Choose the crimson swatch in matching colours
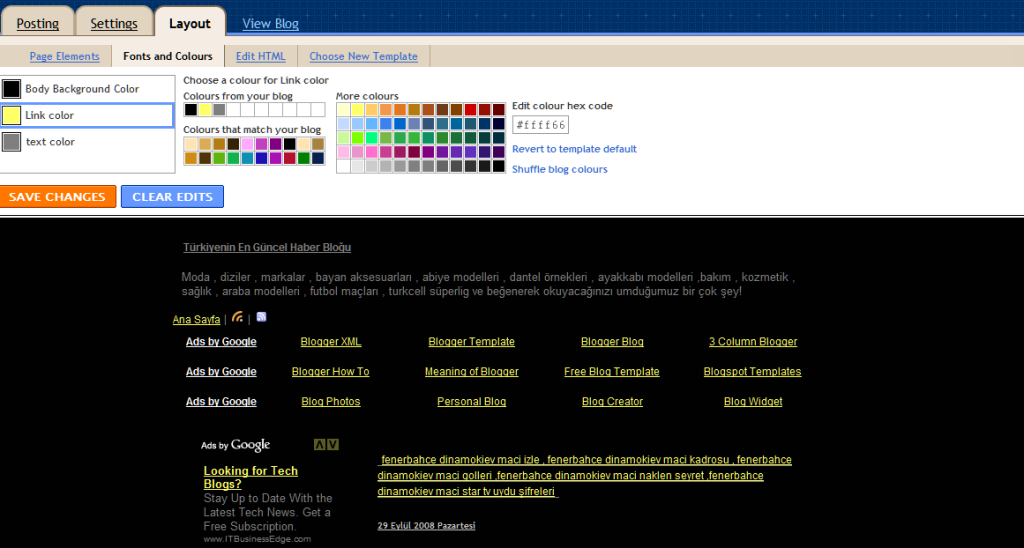This screenshot has height=548, width=1024. 289,158
